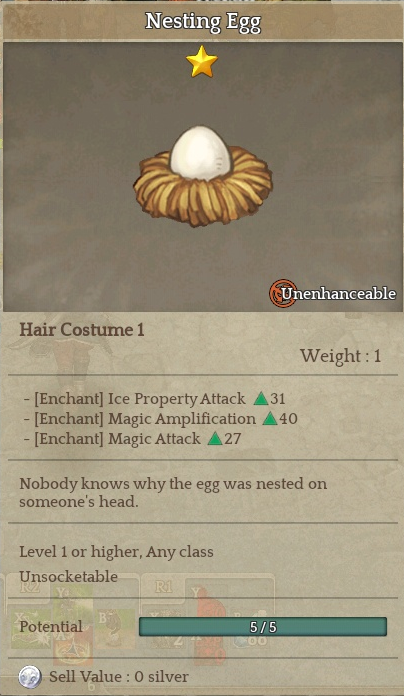Viewport: 404px width, 696px height.
Task: Click the green triangle beside Magic Amplification
Action: [x=269, y=419]
